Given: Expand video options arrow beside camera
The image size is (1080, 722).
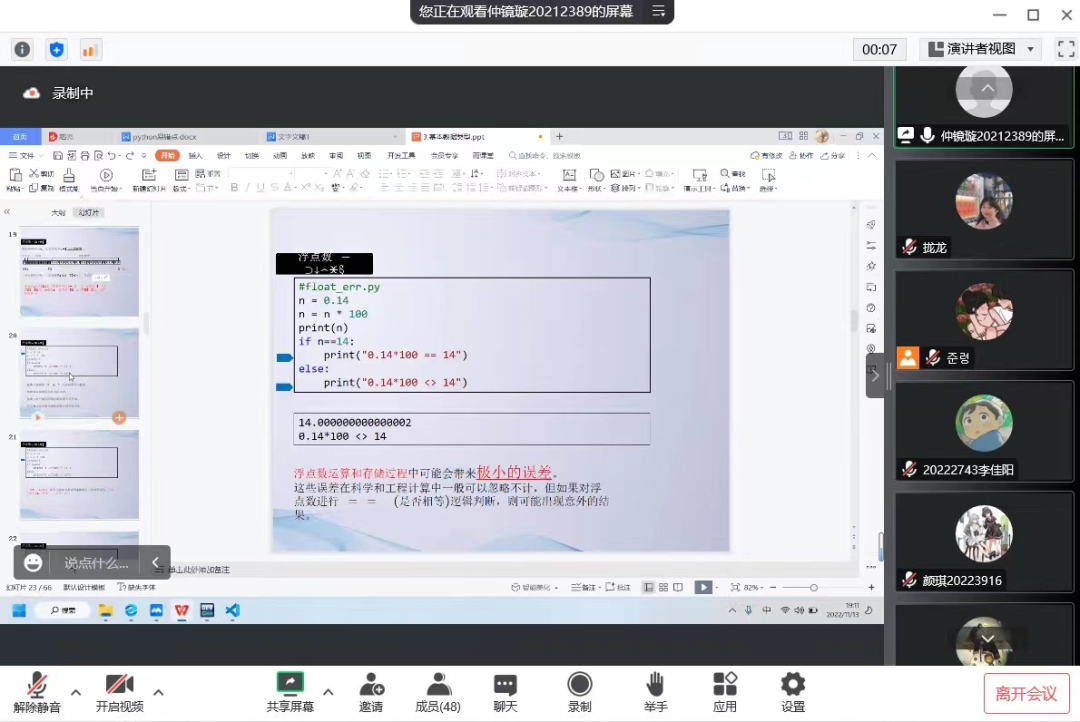Looking at the screenshot, I should pyautogui.click(x=158, y=692).
